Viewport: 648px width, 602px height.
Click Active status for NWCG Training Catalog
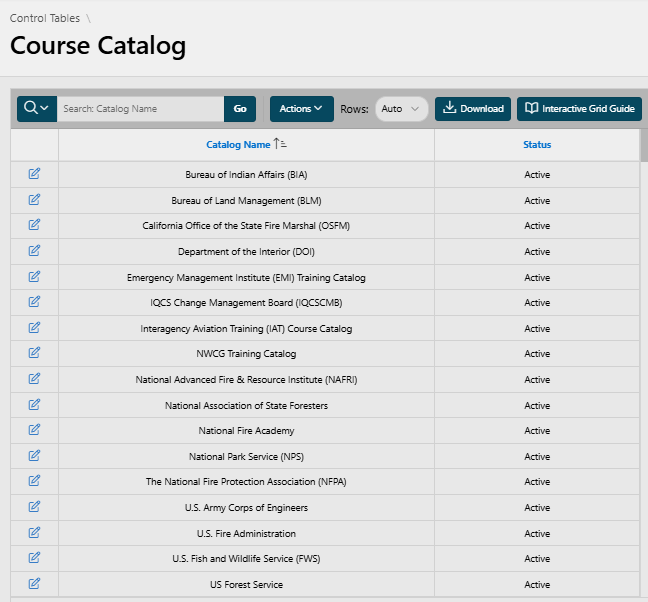(x=537, y=354)
